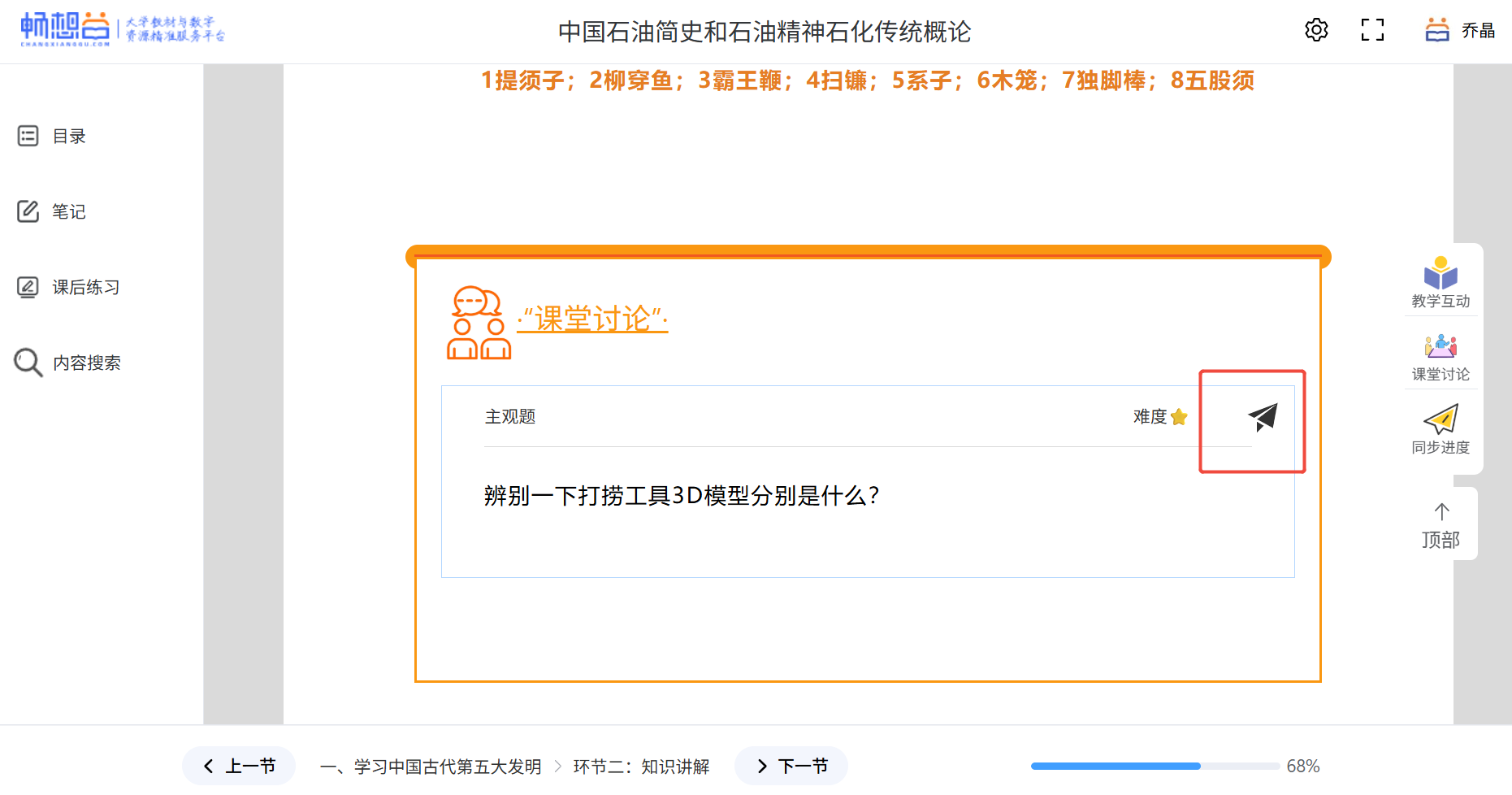The width and height of the screenshot is (1512, 795).
Task: Open user profile 乔晶
Action: click(1460, 30)
